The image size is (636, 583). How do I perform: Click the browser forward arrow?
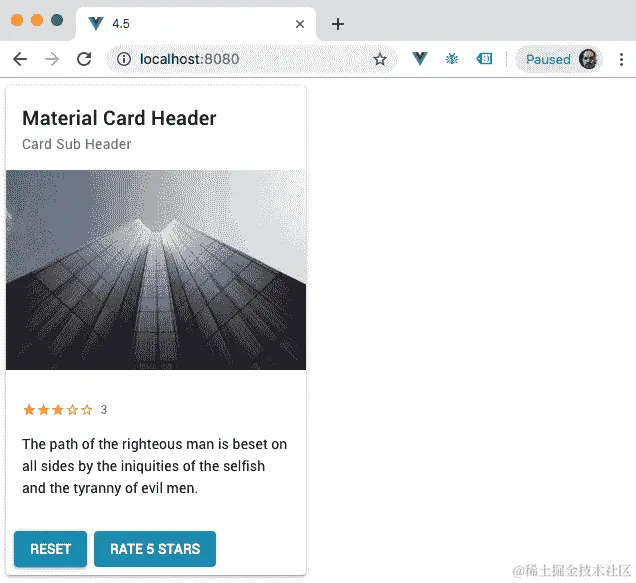(x=52, y=59)
